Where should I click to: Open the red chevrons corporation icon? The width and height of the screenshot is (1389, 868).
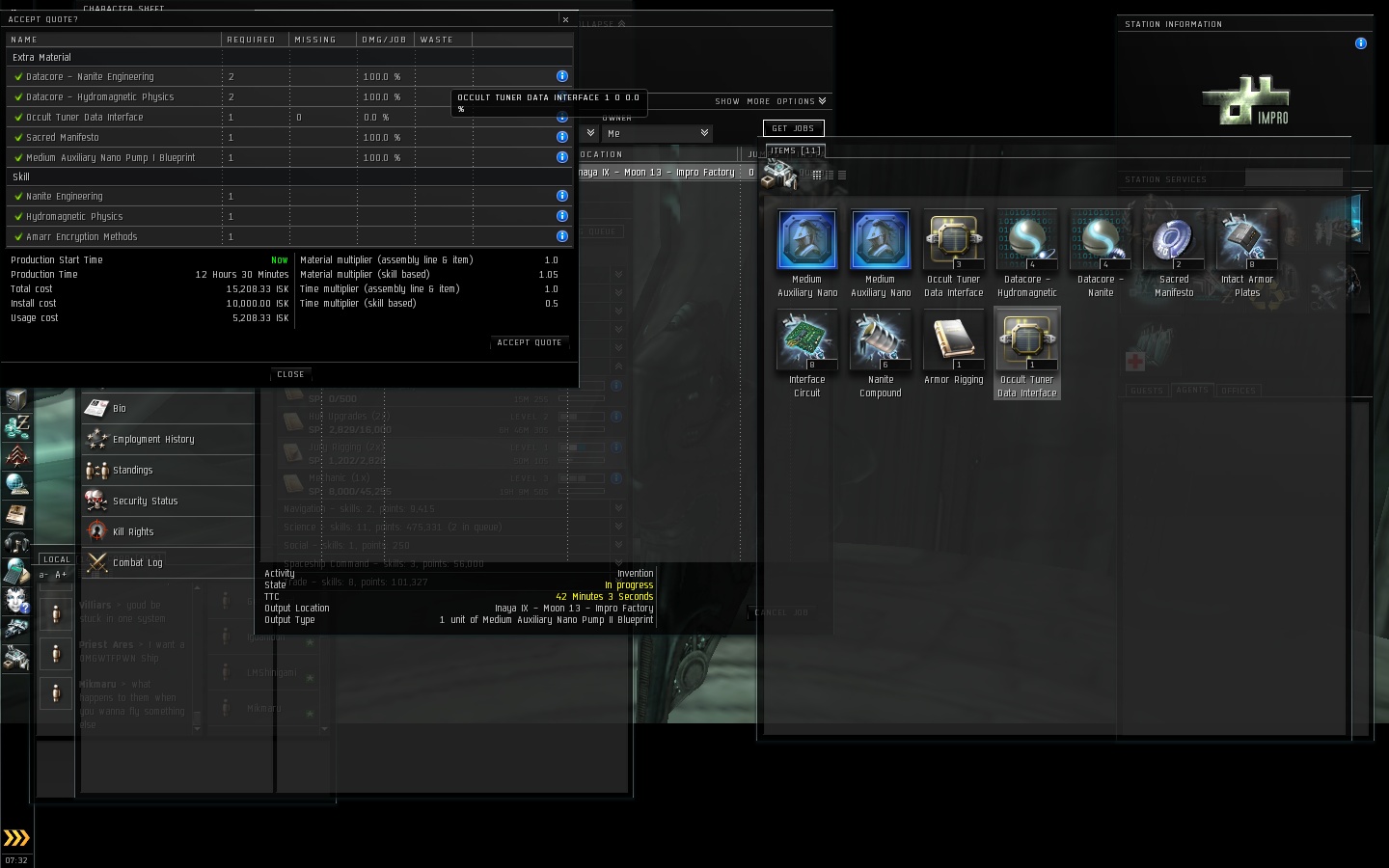tap(16, 455)
